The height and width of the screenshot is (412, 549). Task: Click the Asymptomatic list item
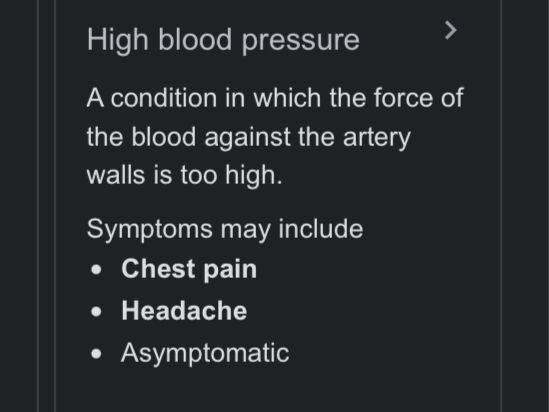point(205,353)
